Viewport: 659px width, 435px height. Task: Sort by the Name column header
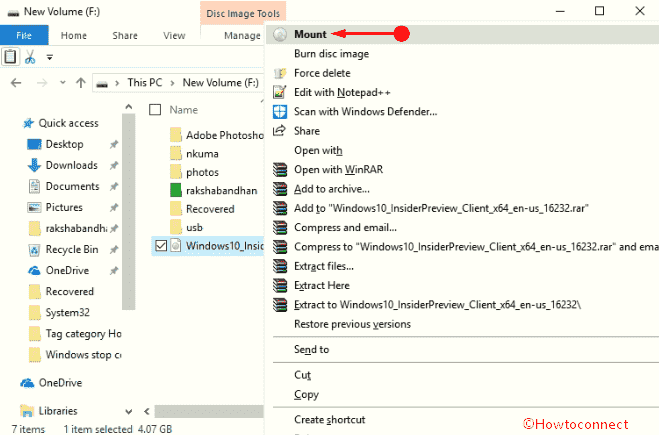(x=184, y=110)
